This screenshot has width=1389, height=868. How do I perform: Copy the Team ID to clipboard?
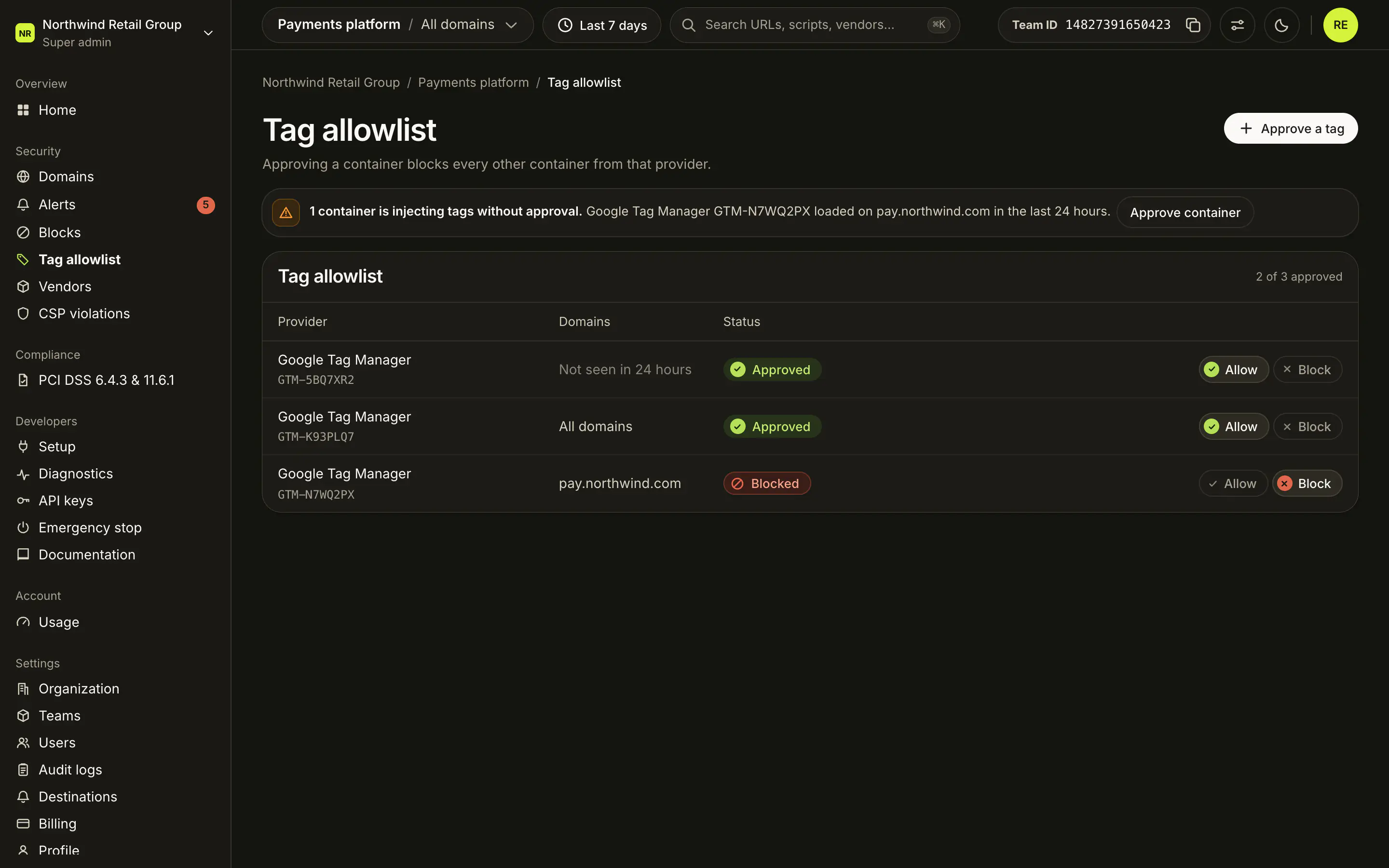[1193, 25]
